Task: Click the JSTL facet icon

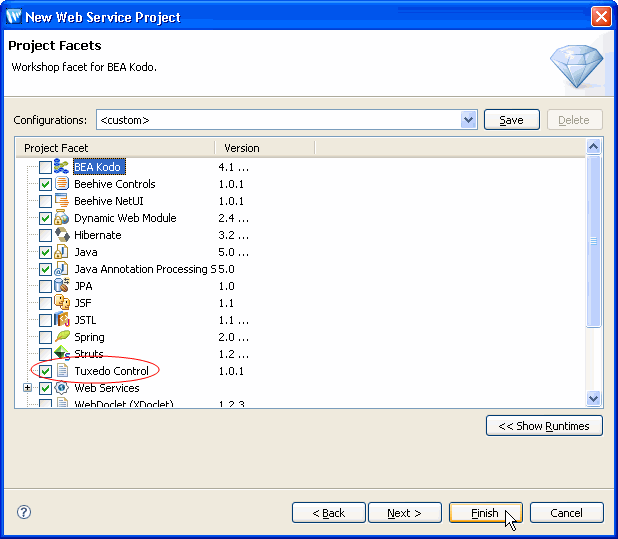Action: (x=62, y=320)
